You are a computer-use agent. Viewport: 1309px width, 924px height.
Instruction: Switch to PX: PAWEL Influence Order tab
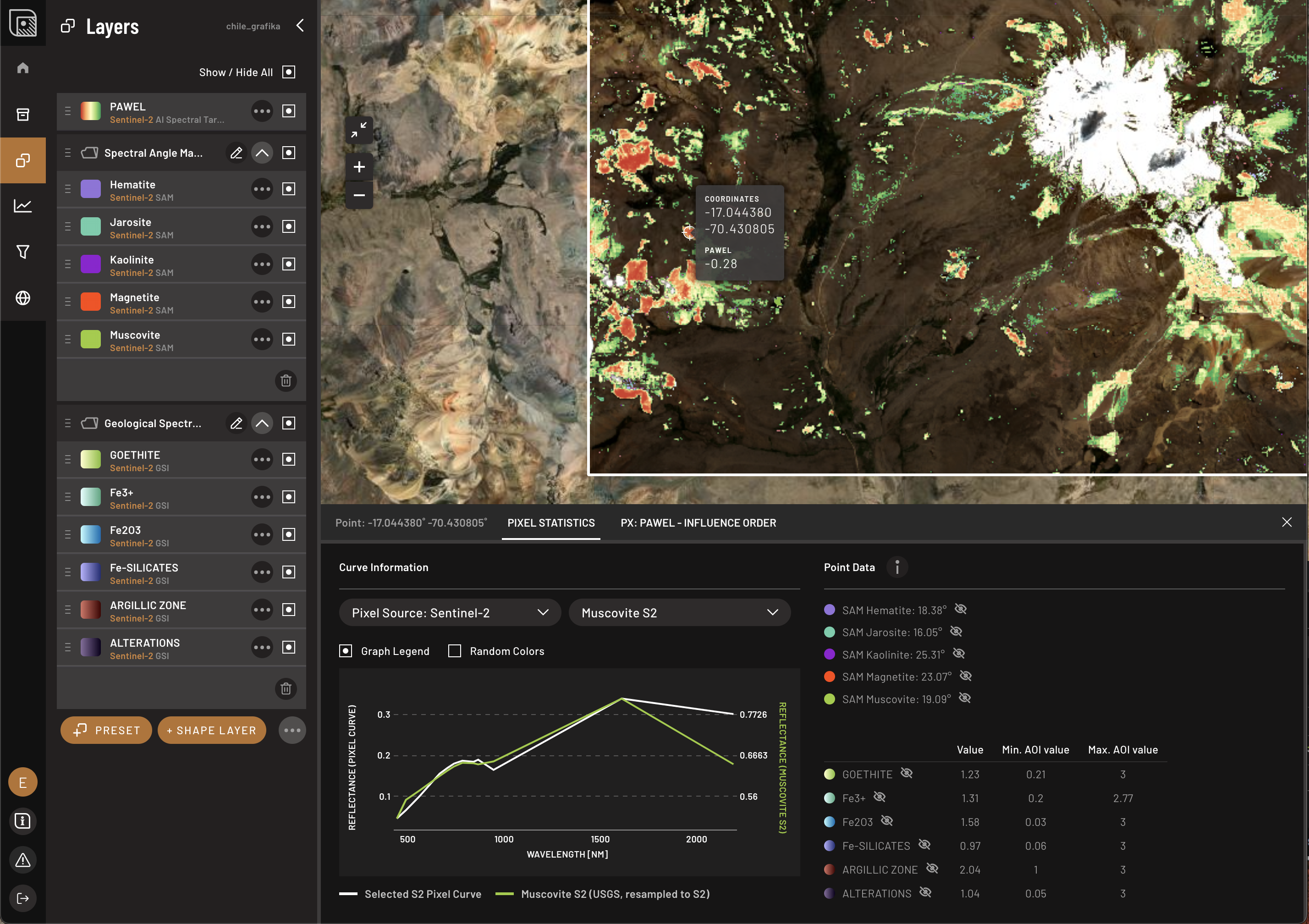click(698, 522)
